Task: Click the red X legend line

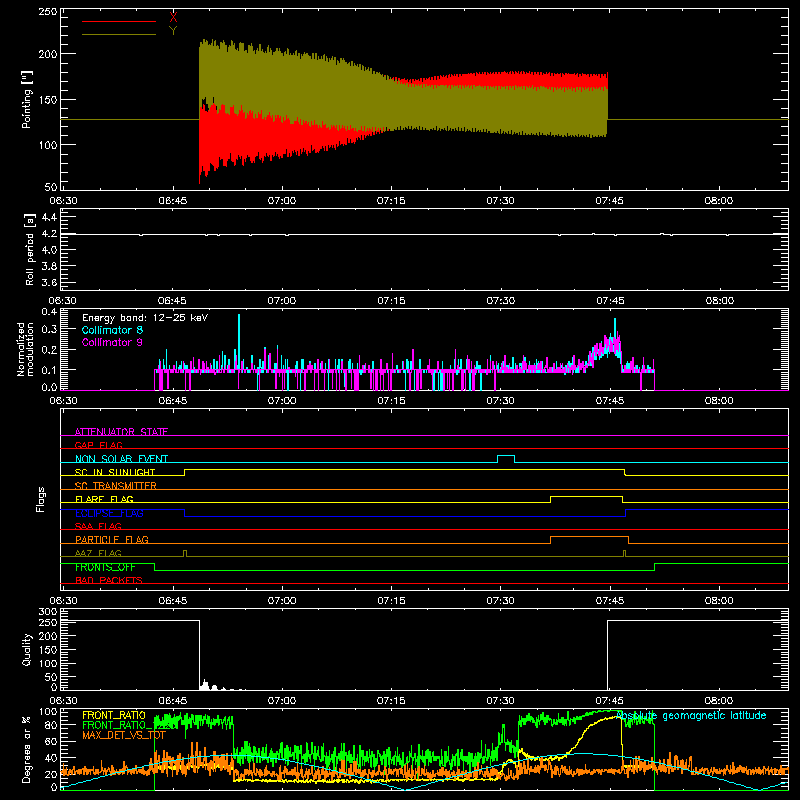Action: point(119,21)
